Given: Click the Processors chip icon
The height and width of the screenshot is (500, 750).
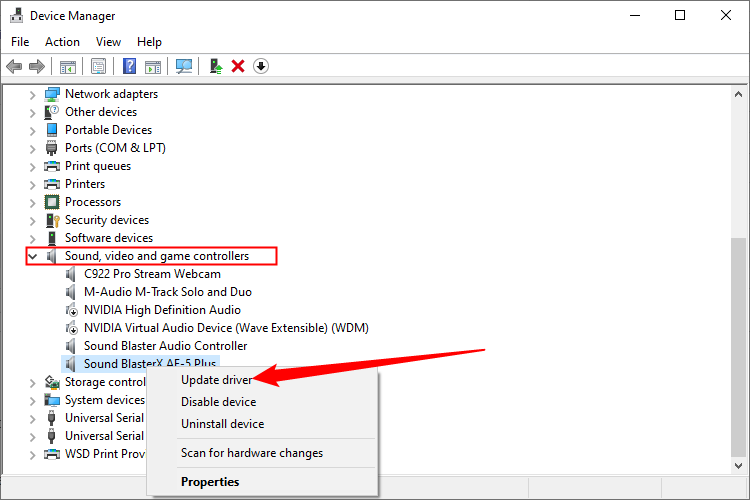Looking at the screenshot, I should pyautogui.click(x=52, y=202).
